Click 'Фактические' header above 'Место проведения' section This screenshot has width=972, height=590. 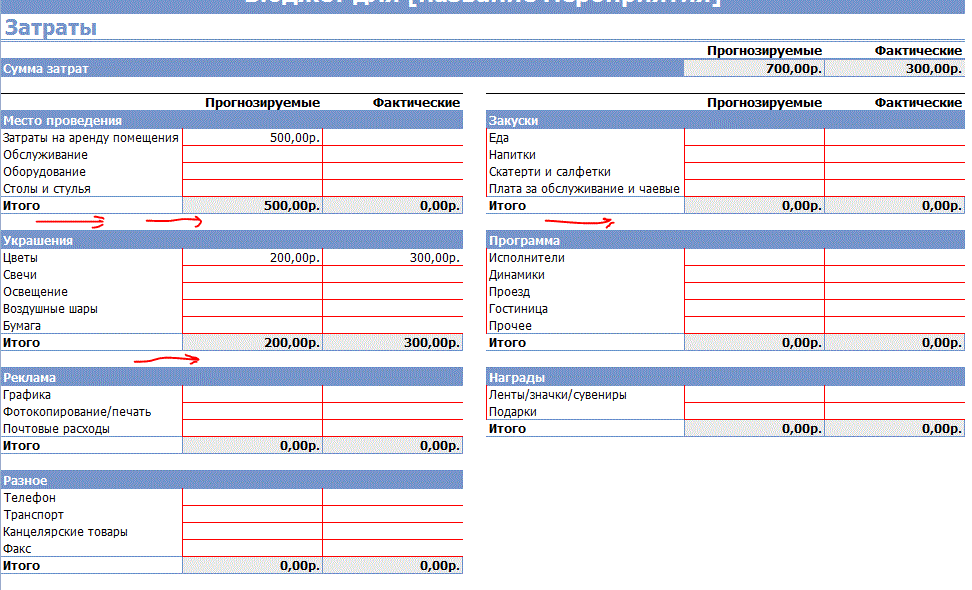click(x=416, y=103)
